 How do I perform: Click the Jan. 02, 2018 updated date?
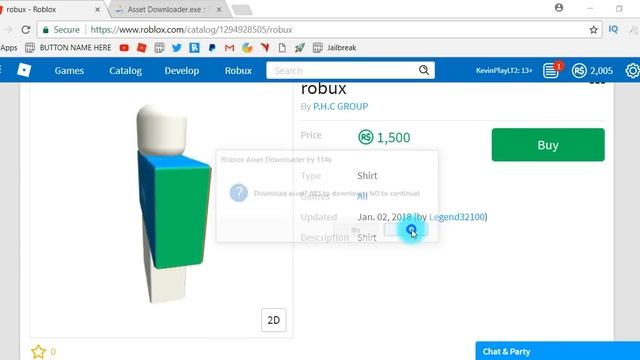pos(384,217)
